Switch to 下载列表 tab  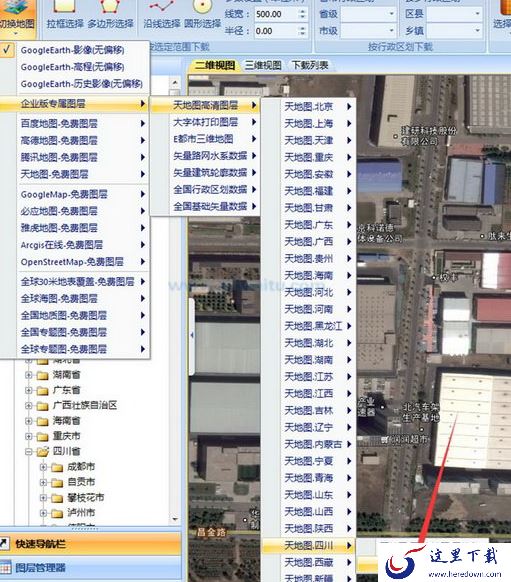coord(310,66)
